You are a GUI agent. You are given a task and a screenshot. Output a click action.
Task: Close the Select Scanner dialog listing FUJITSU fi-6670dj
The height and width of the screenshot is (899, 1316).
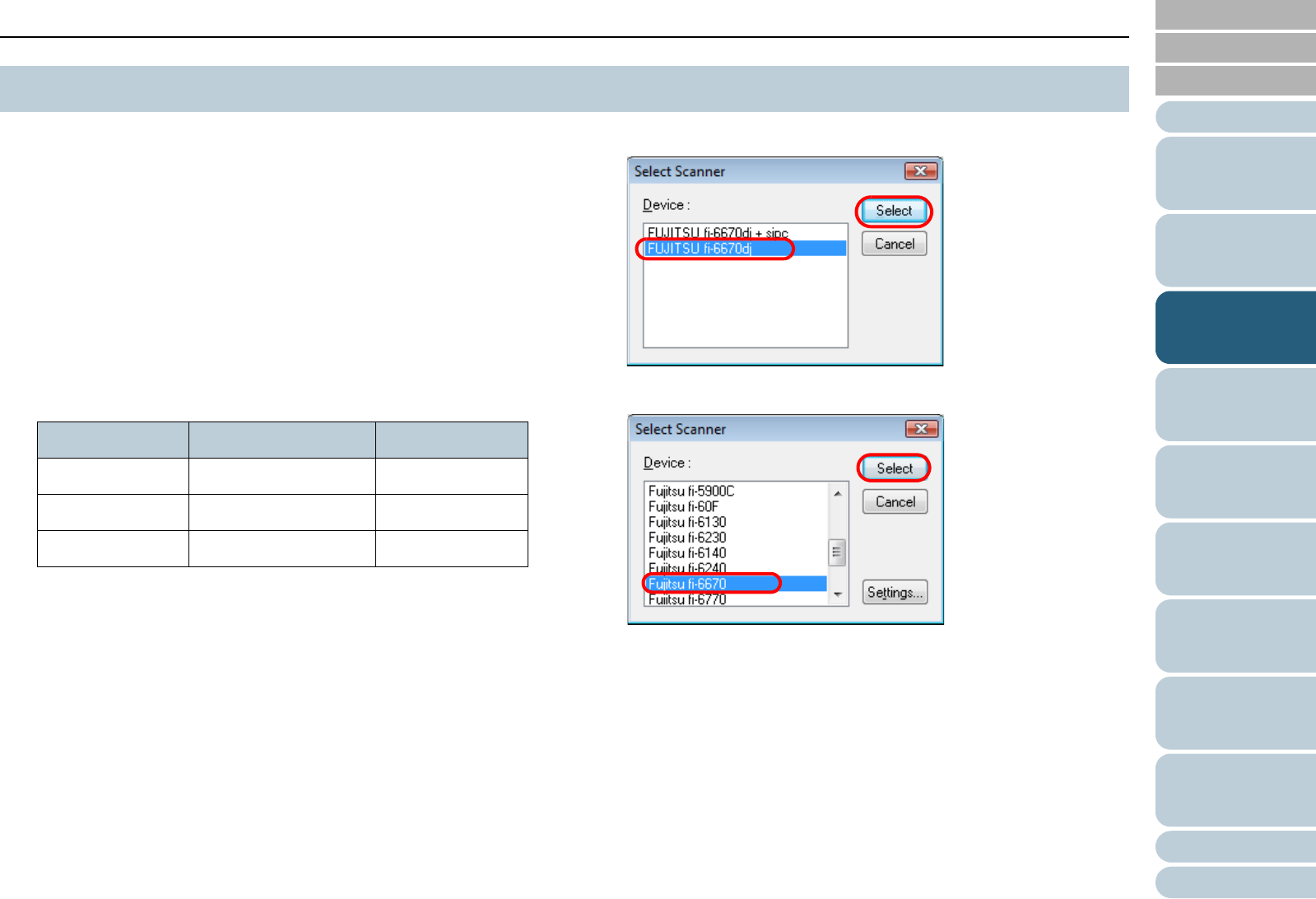[921, 171]
